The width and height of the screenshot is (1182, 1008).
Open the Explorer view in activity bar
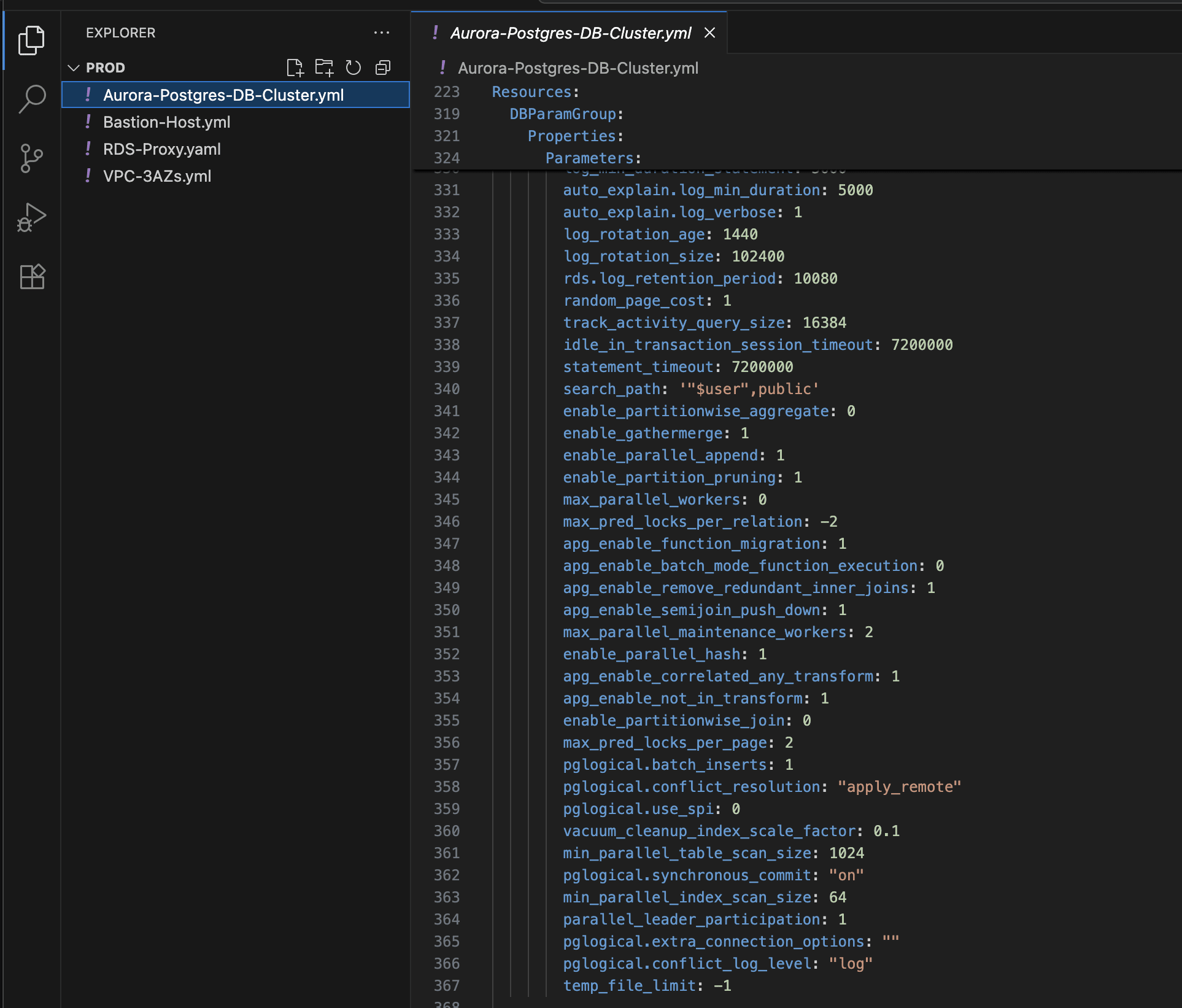[31, 41]
